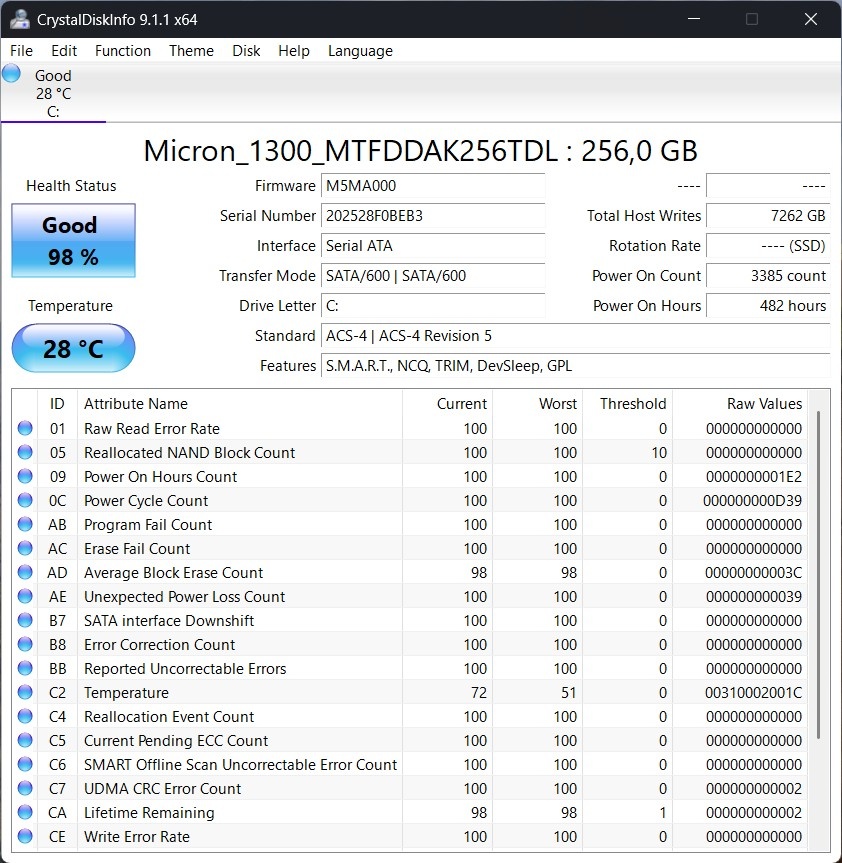This screenshot has width=842, height=863.
Task: Click the status orb for UDMA CRC Error Count
Action: [x=25, y=789]
